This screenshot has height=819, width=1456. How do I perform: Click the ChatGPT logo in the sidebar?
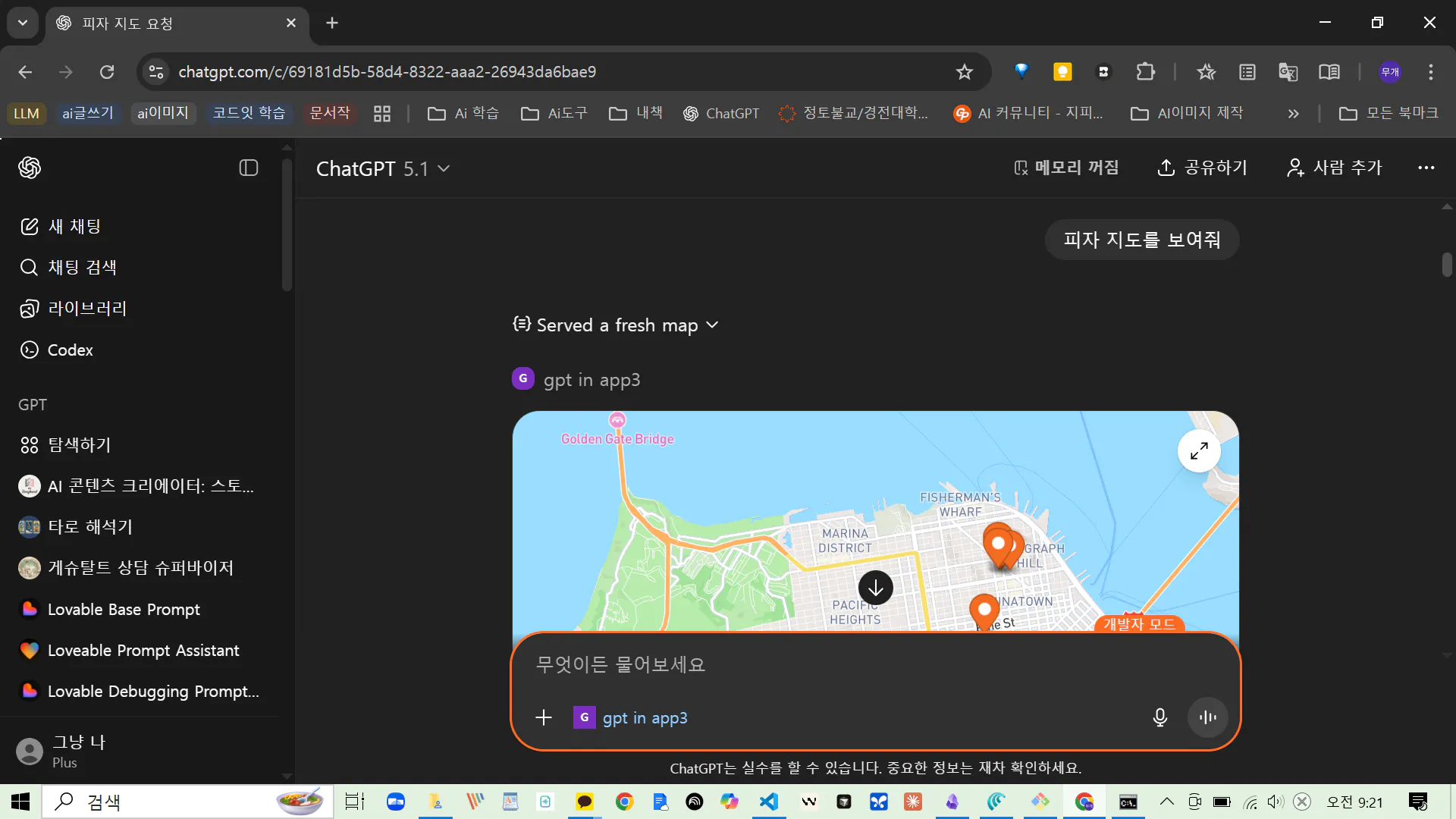[30, 168]
